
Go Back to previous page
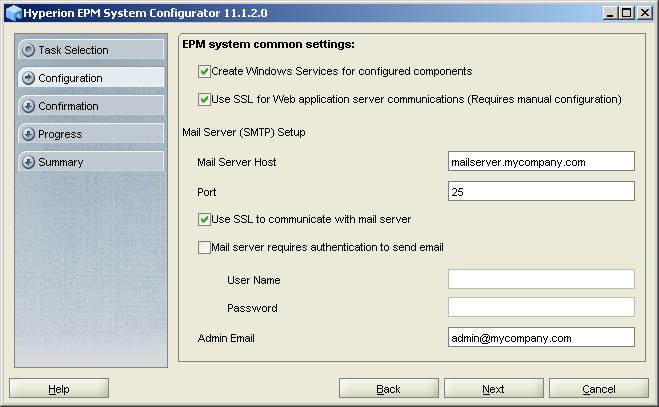point(389,388)
